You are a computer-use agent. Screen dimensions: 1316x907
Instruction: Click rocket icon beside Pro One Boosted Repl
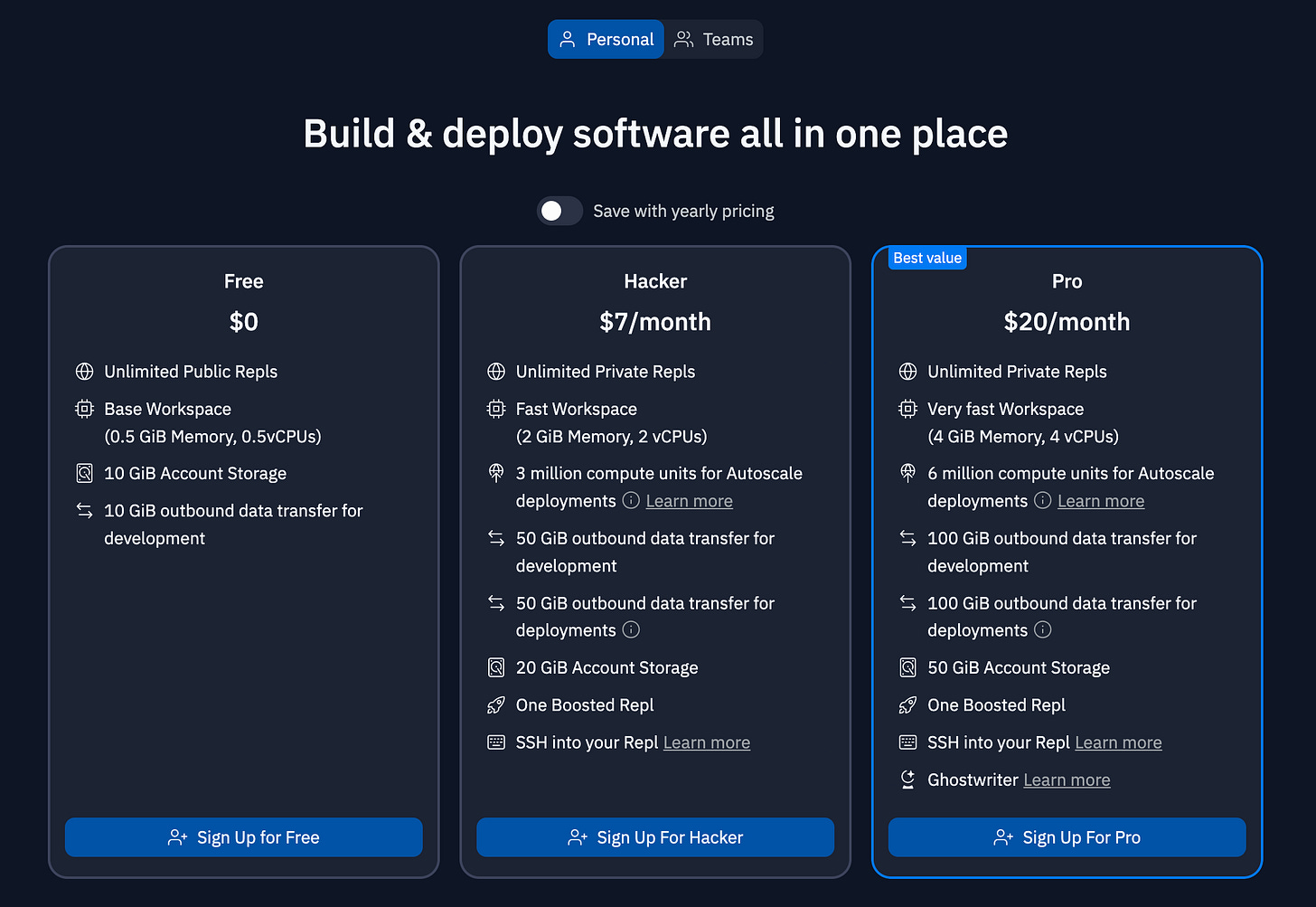point(907,704)
